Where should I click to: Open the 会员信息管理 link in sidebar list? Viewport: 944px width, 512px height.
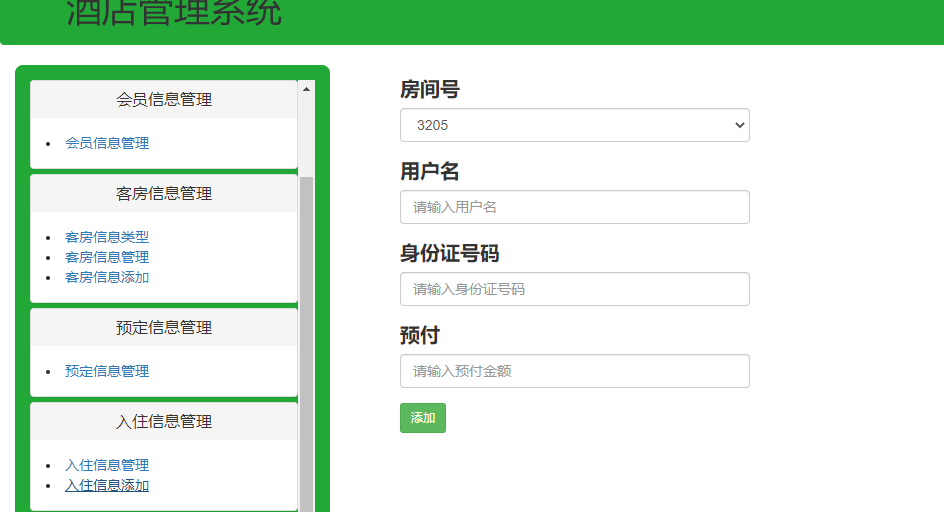click(x=107, y=143)
